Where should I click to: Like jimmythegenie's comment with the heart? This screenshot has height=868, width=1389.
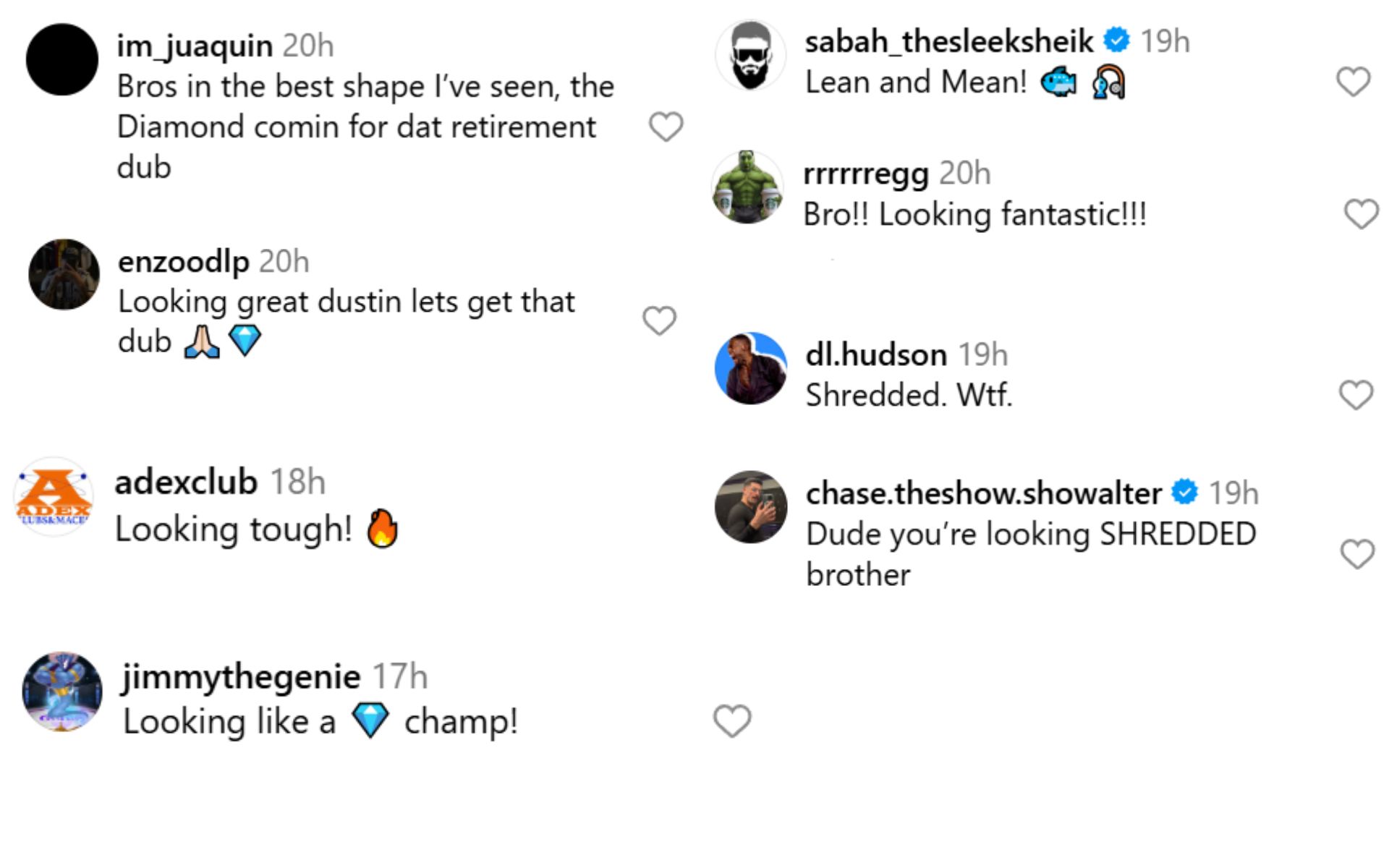tap(732, 720)
